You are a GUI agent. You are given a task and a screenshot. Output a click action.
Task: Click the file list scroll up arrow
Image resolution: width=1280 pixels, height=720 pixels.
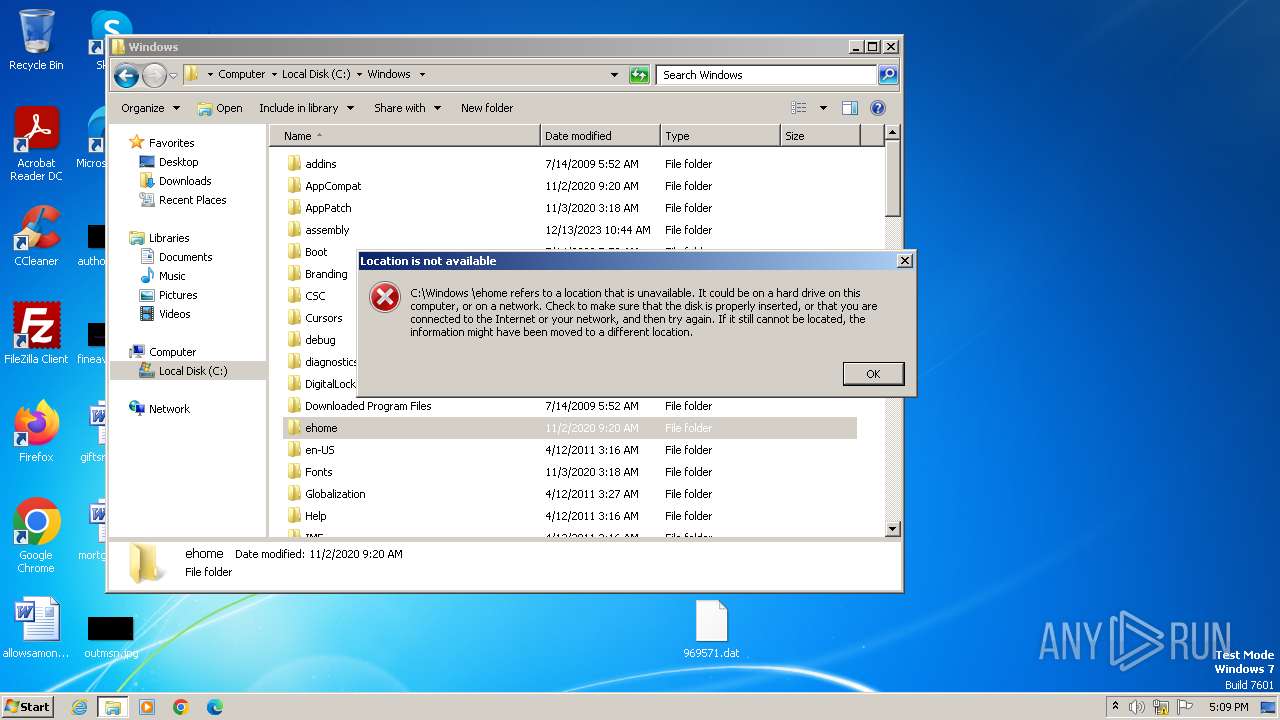tap(893, 133)
